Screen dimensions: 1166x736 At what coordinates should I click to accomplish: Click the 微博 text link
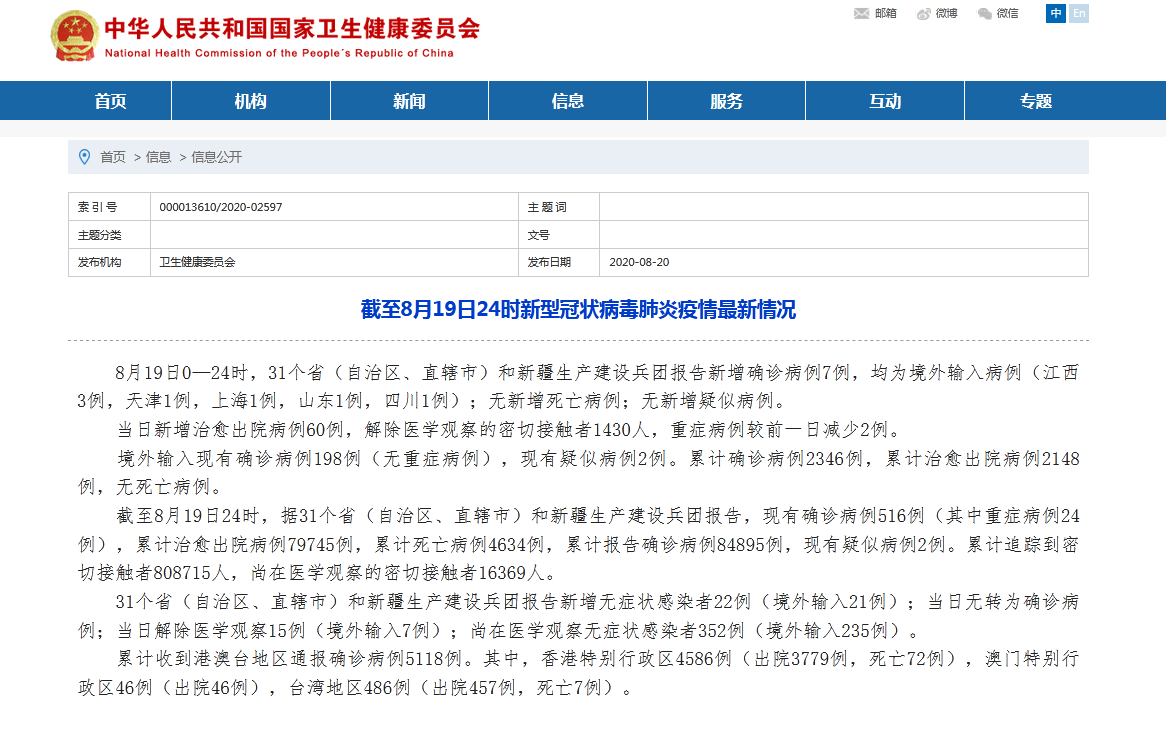pyautogui.click(x=947, y=13)
